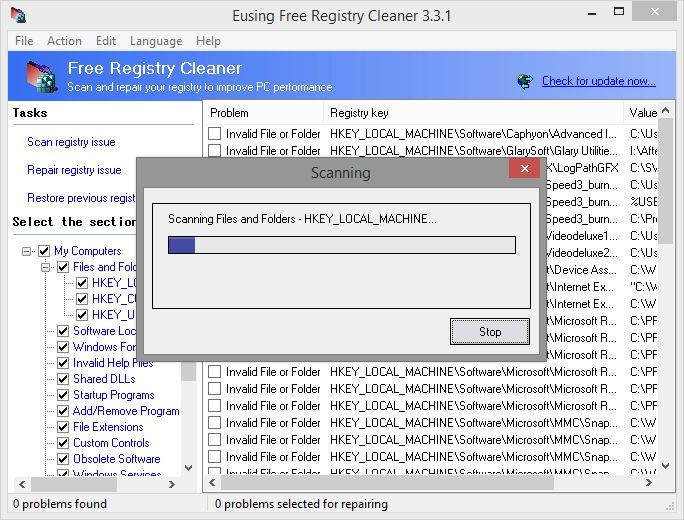This screenshot has height=520, width=684.
Task: Uncheck the Windows Fonts checkbox
Action: click(63, 347)
